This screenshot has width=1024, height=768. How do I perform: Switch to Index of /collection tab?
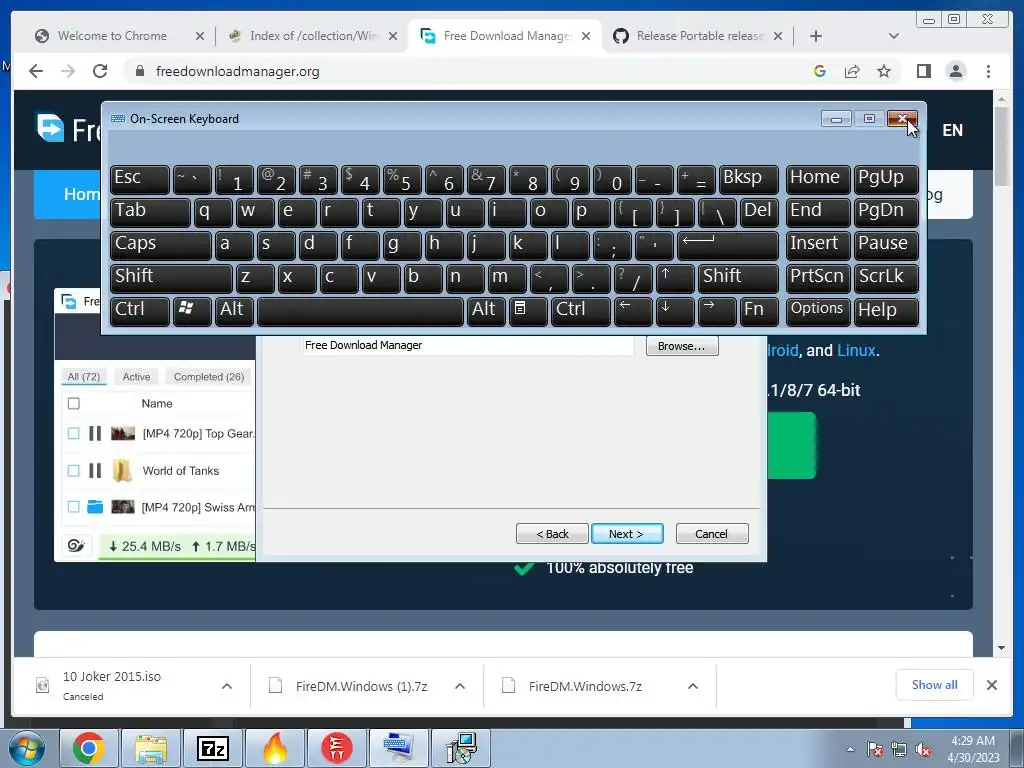pyautogui.click(x=313, y=36)
